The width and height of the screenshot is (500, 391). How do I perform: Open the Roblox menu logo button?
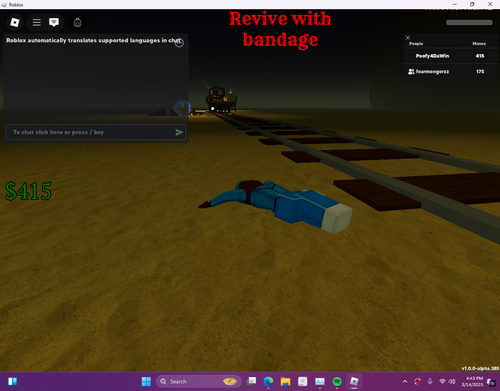tap(15, 22)
